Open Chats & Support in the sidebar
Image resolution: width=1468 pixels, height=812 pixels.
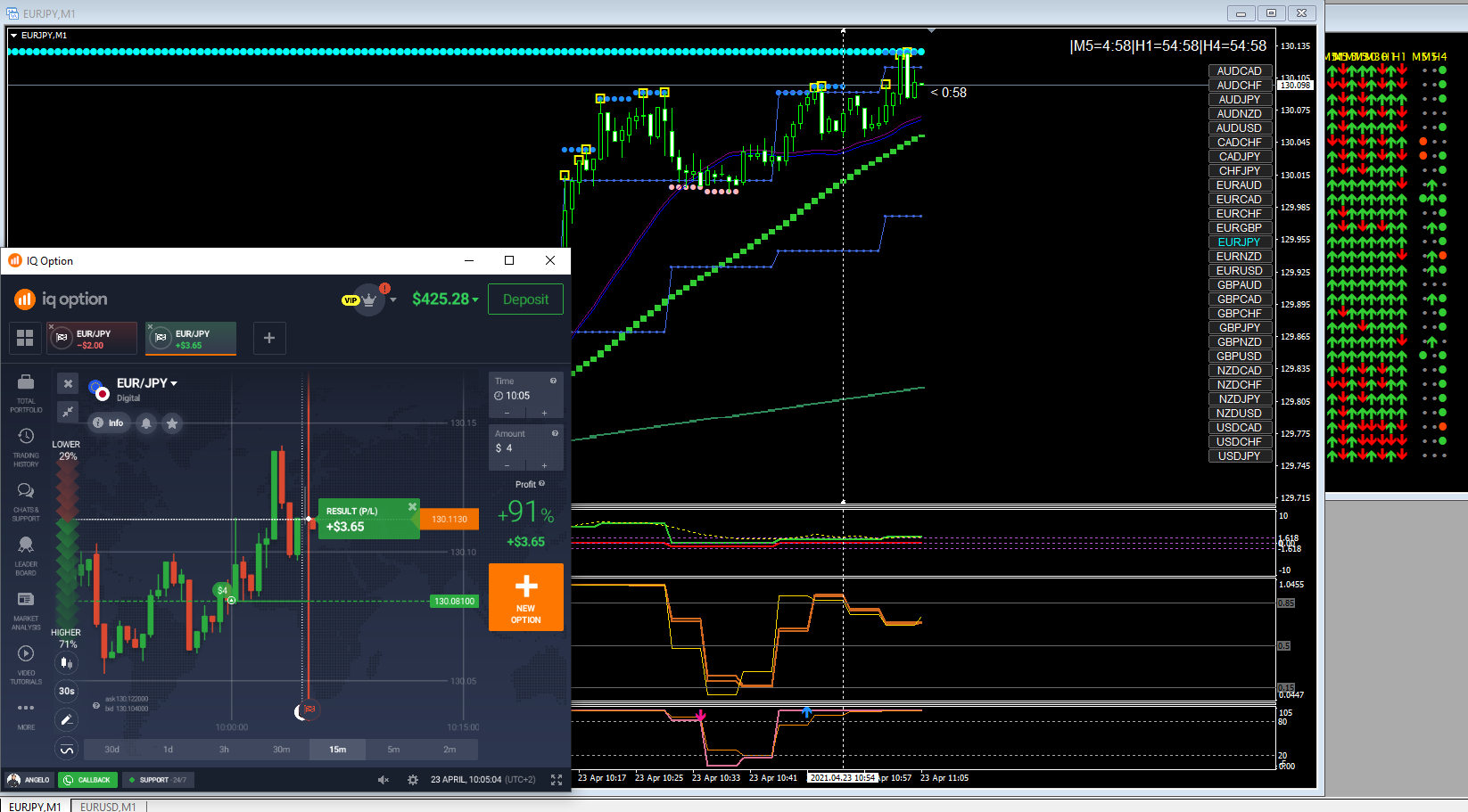coord(26,502)
